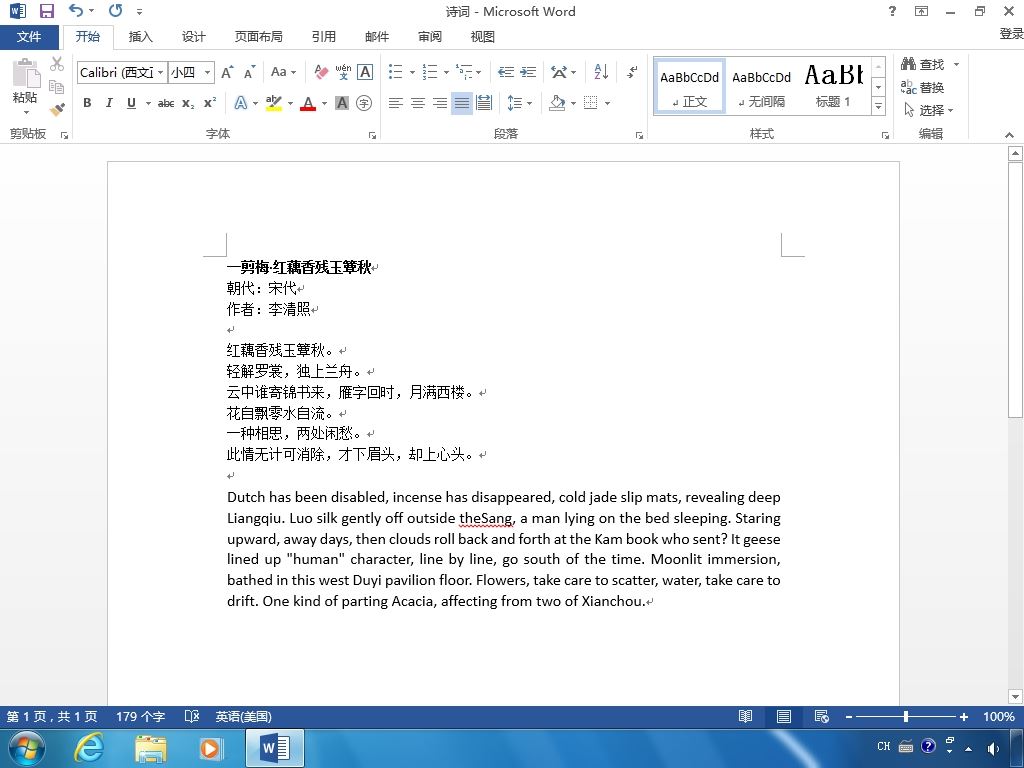
Task: Increase font size with grow font icon
Action: click(x=227, y=72)
